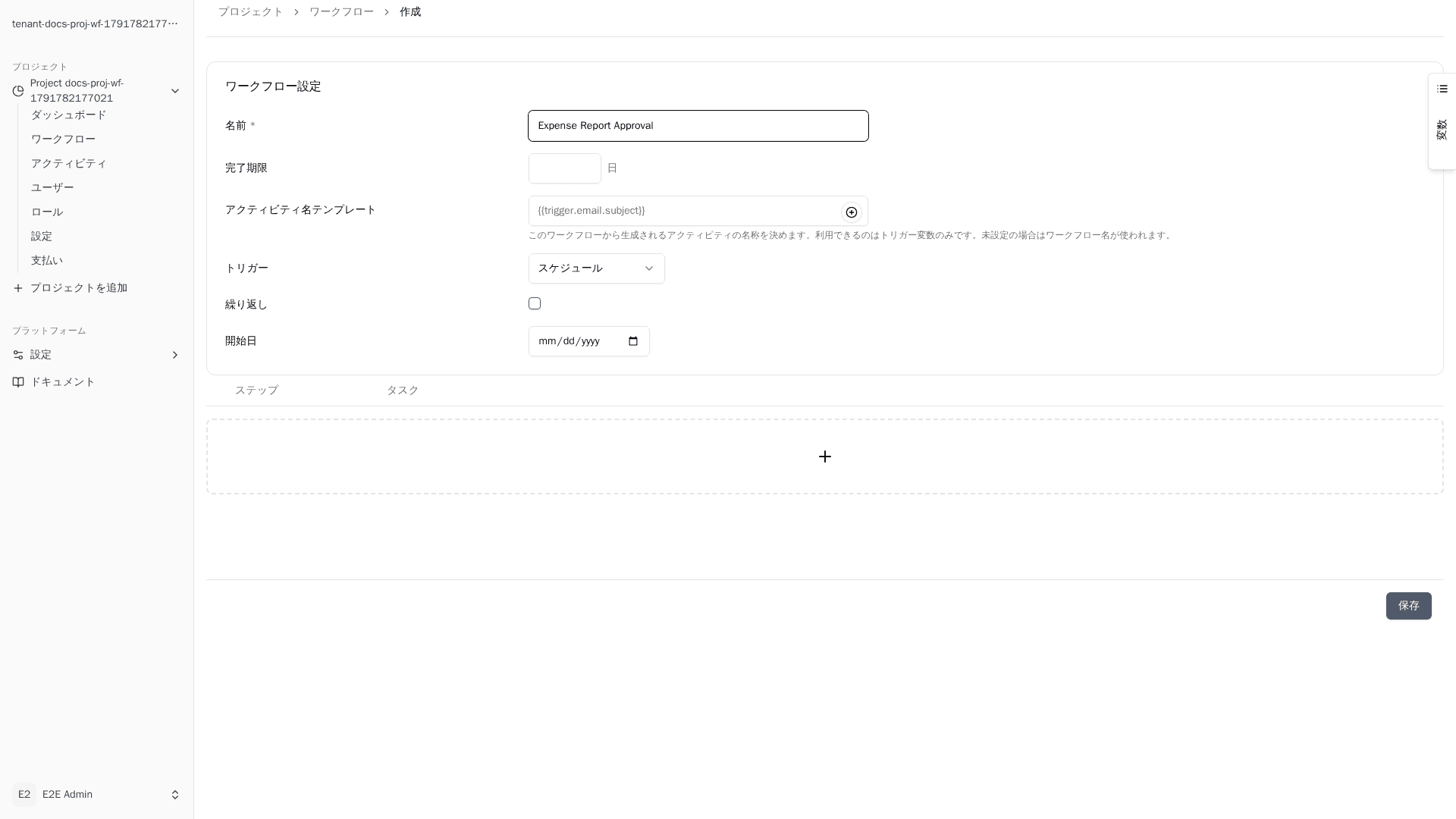Viewport: 1456px width, 819px height.
Task: Click the E2 user avatar
Action: click(x=24, y=795)
